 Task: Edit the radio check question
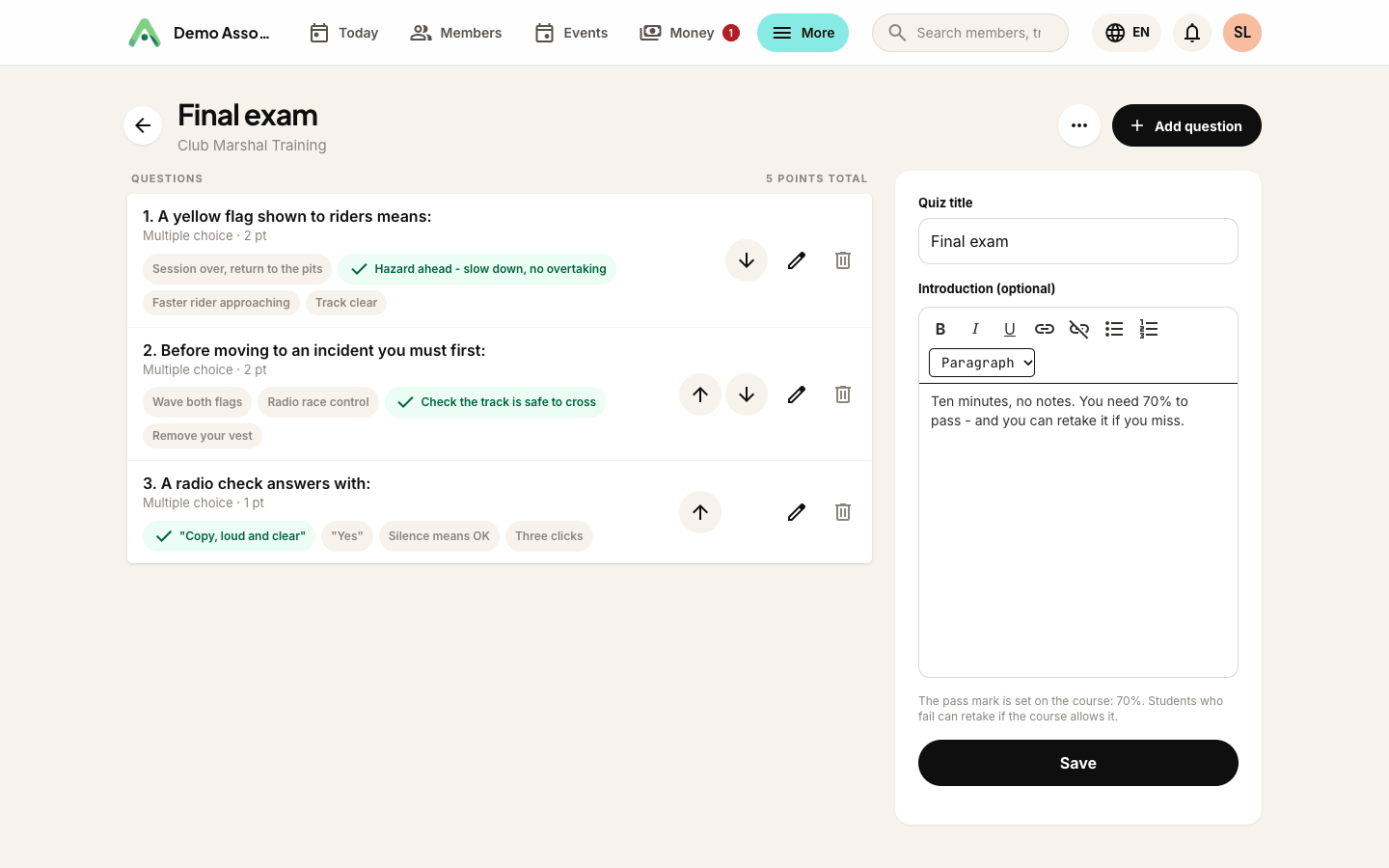797,512
